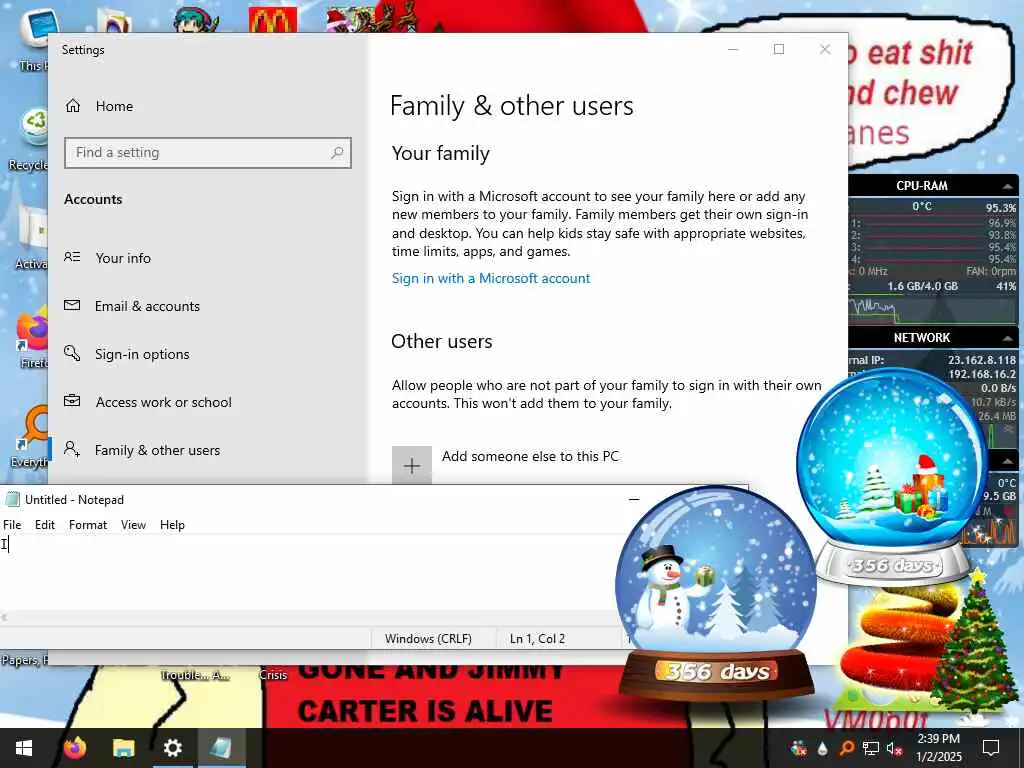Open Firefox from the taskbar
1024x768 pixels.
[x=75, y=748]
